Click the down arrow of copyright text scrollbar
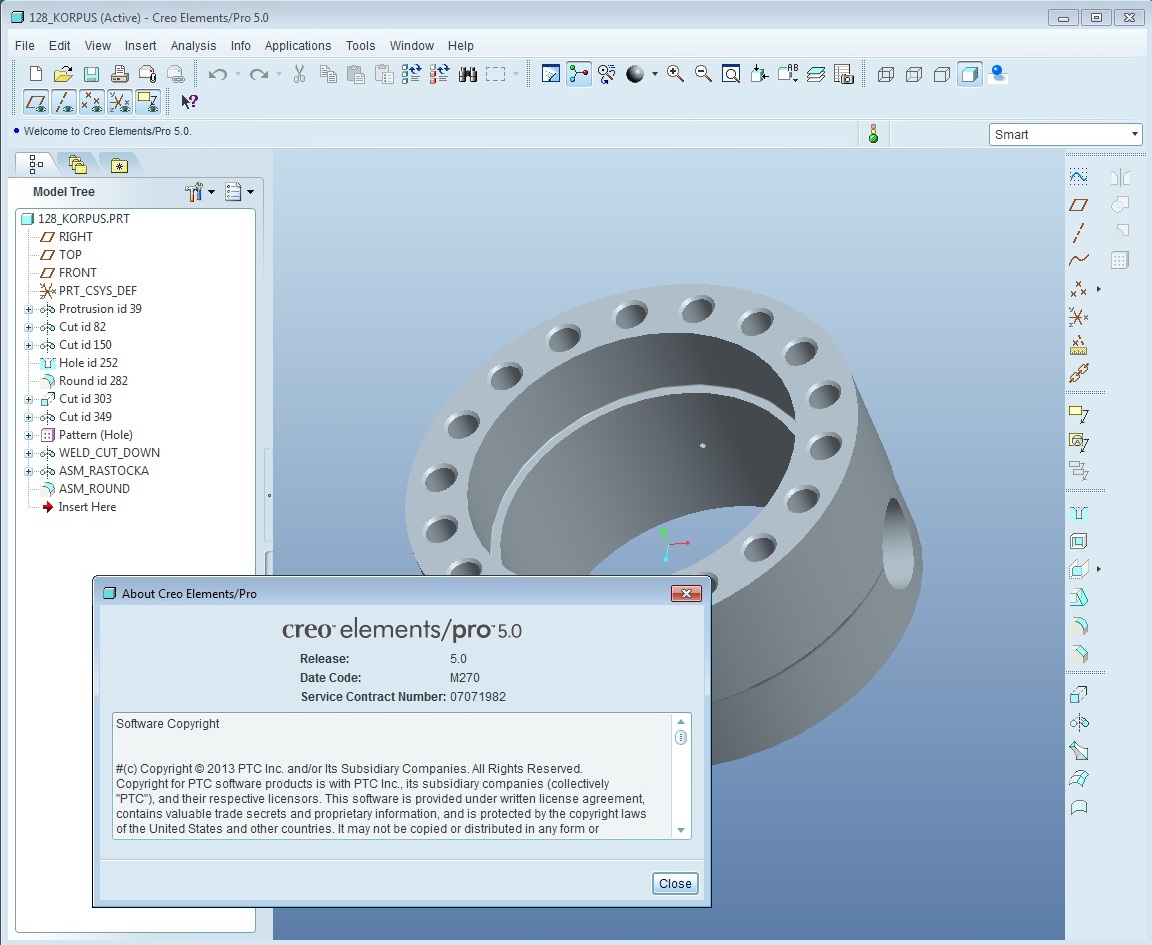The image size is (1152, 945). click(681, 830)
